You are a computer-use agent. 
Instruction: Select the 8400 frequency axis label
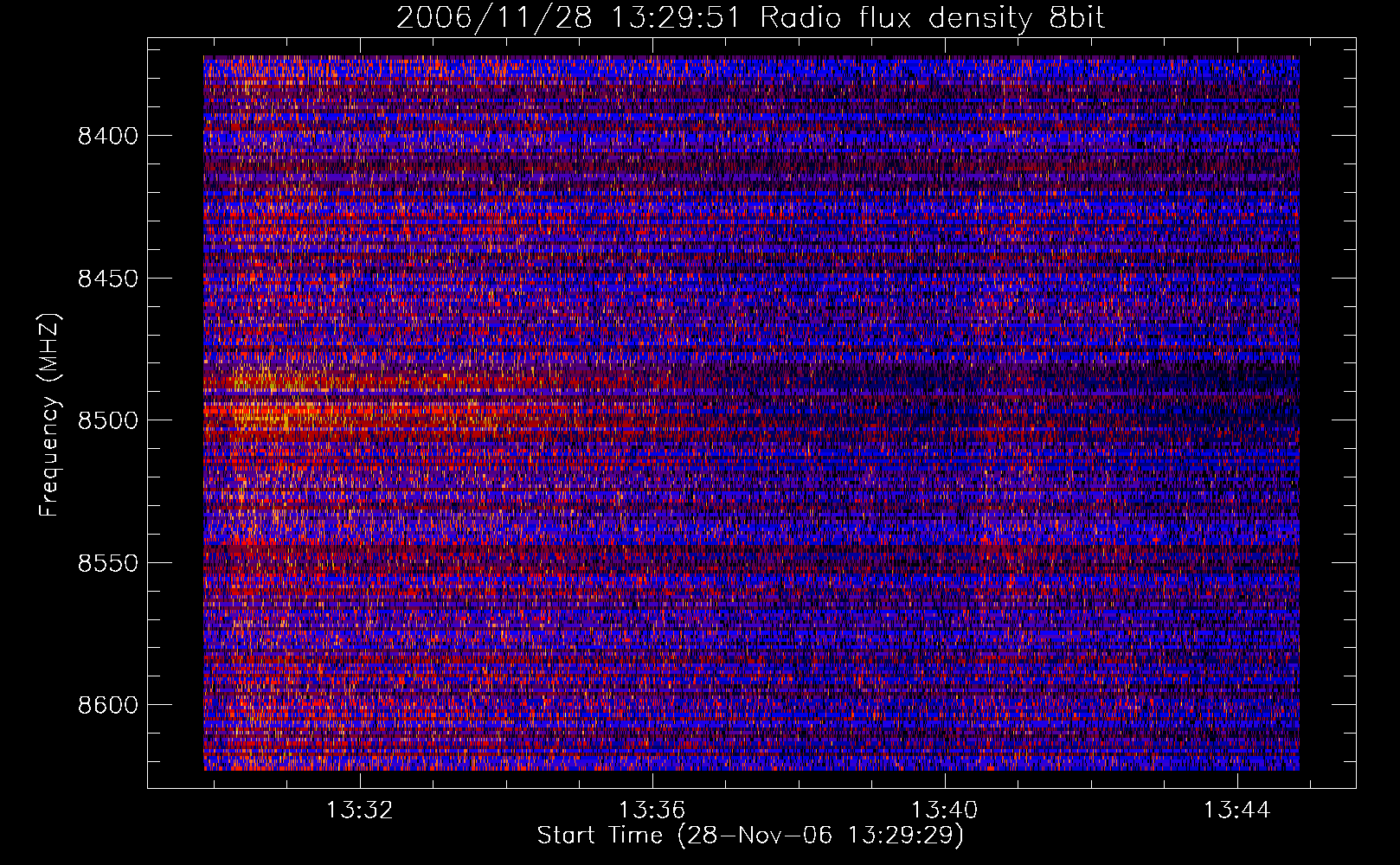click(x=107, y=136)
